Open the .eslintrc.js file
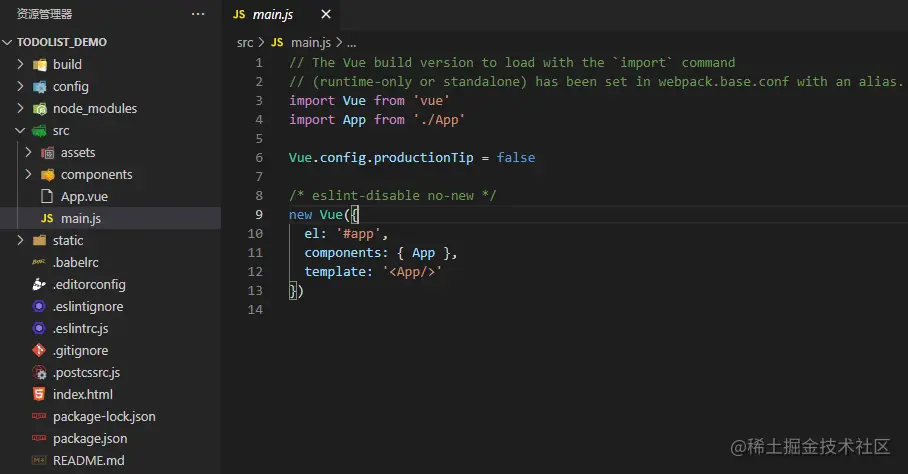The height and width of the screenshot is (474, 908). (80, 328)
